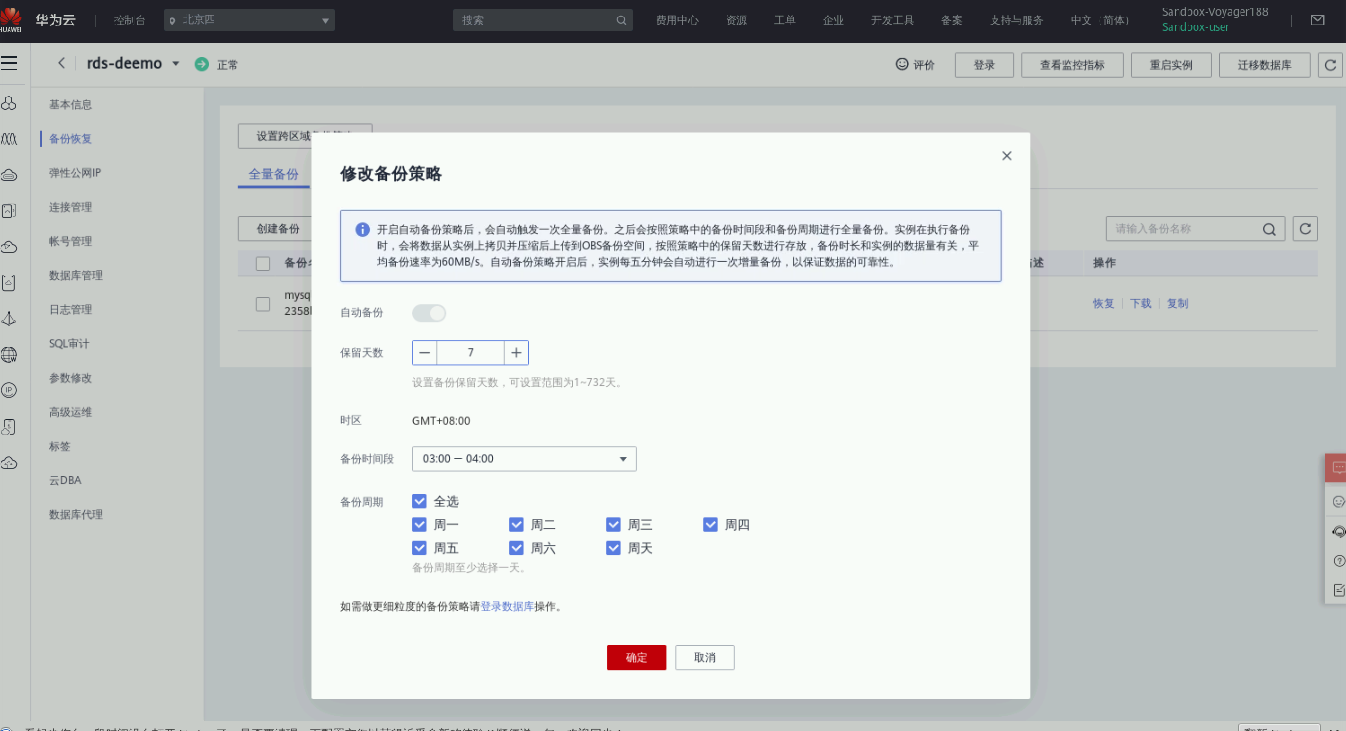Viewport: 1346px width, 731px height.
Task: Click the headset support icon on right edge
Action: tap(1339, 531)
